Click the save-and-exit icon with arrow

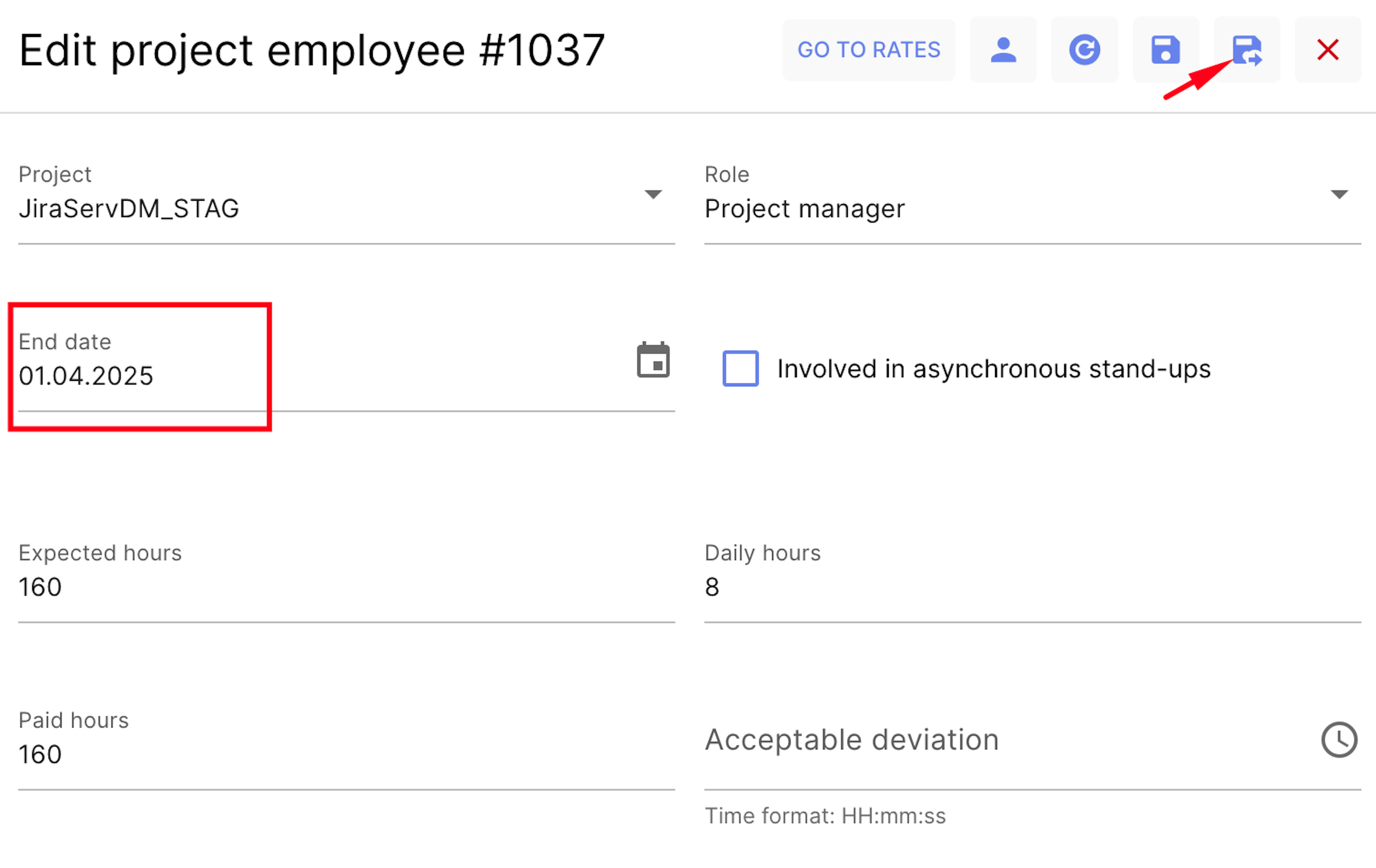coord(1247,50)
